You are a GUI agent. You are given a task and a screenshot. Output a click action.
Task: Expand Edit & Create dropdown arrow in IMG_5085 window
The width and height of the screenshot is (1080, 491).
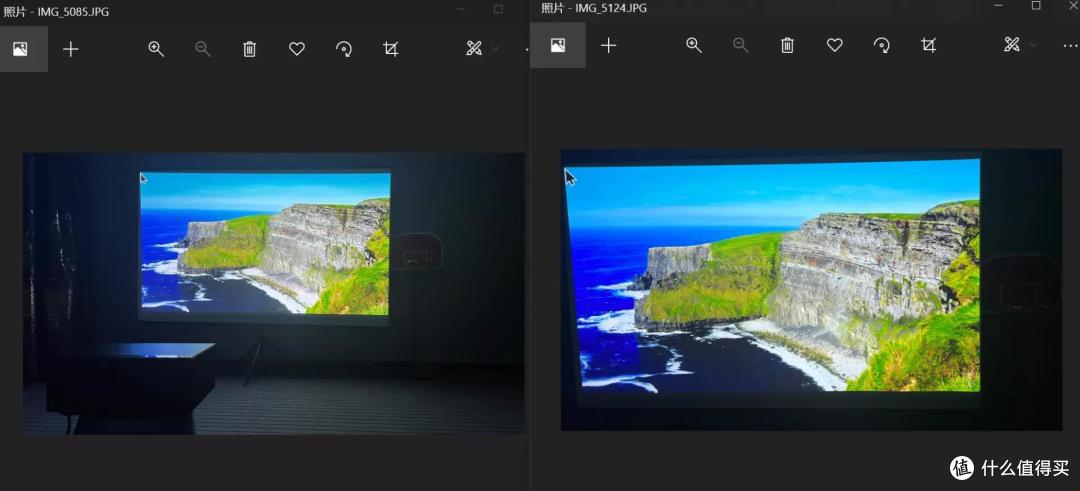pyautogui.click(x=494, y=49)
